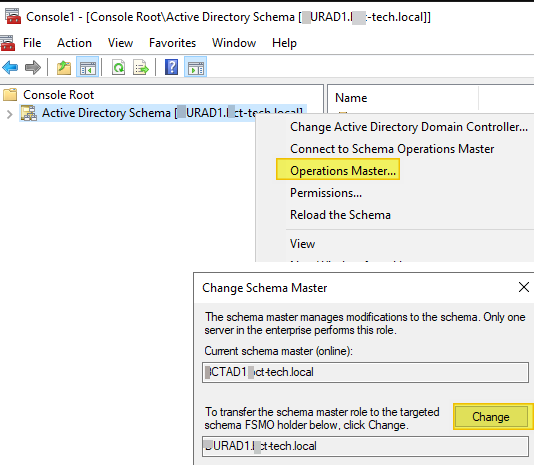The height and width of the screenshot is (465, 534).
Task: Click the blue Back arrow toolbar icon
Action: [10, 67]
